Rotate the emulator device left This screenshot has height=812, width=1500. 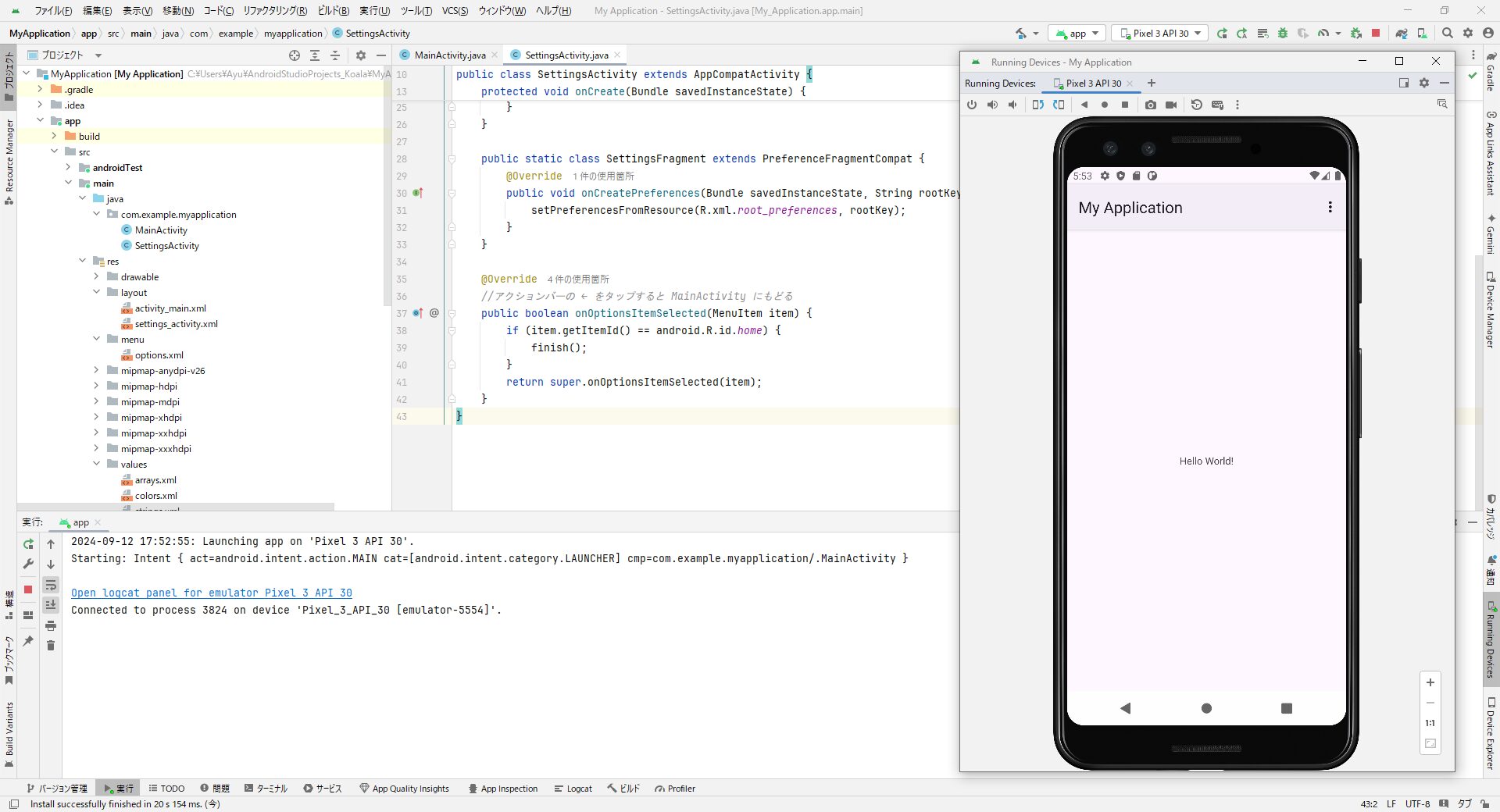pyautogui.click(x=1037, y=105)
